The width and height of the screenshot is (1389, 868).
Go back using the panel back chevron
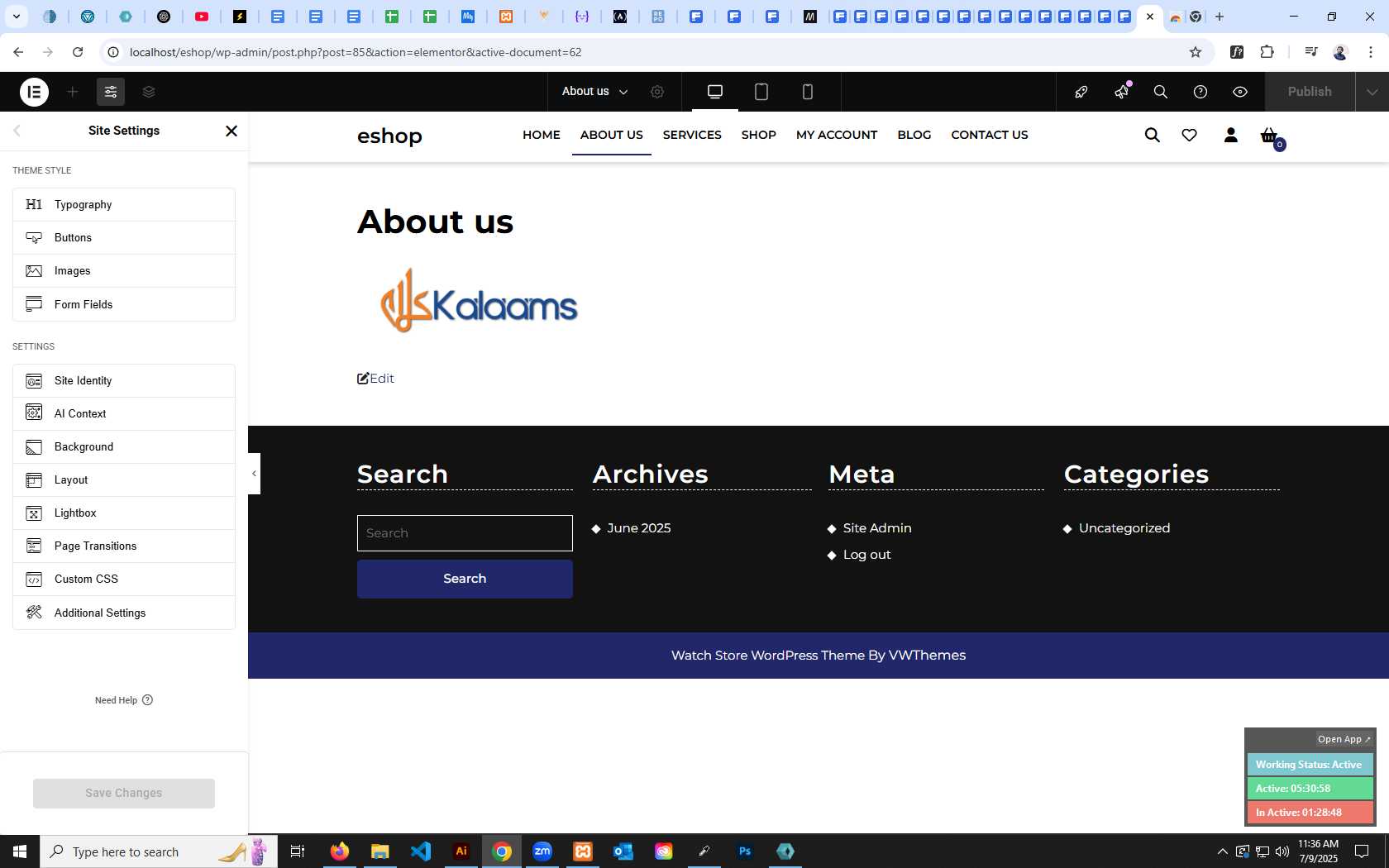(x=17, y=131)
